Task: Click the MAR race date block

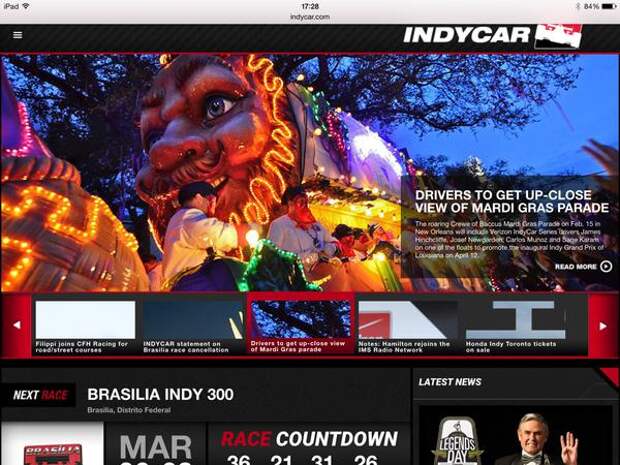Action: click(156, 444)
